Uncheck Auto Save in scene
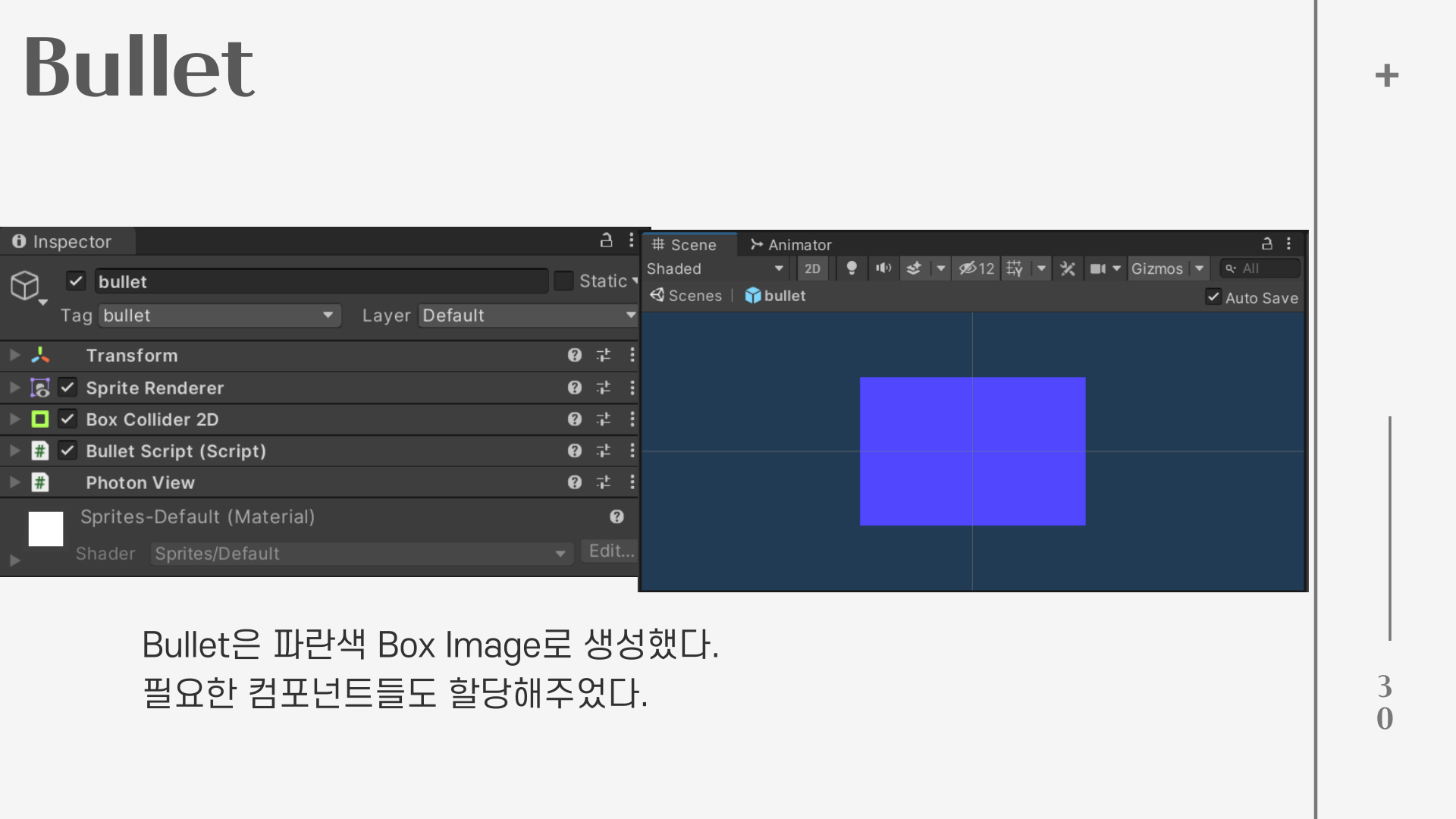 (1213, 297)
